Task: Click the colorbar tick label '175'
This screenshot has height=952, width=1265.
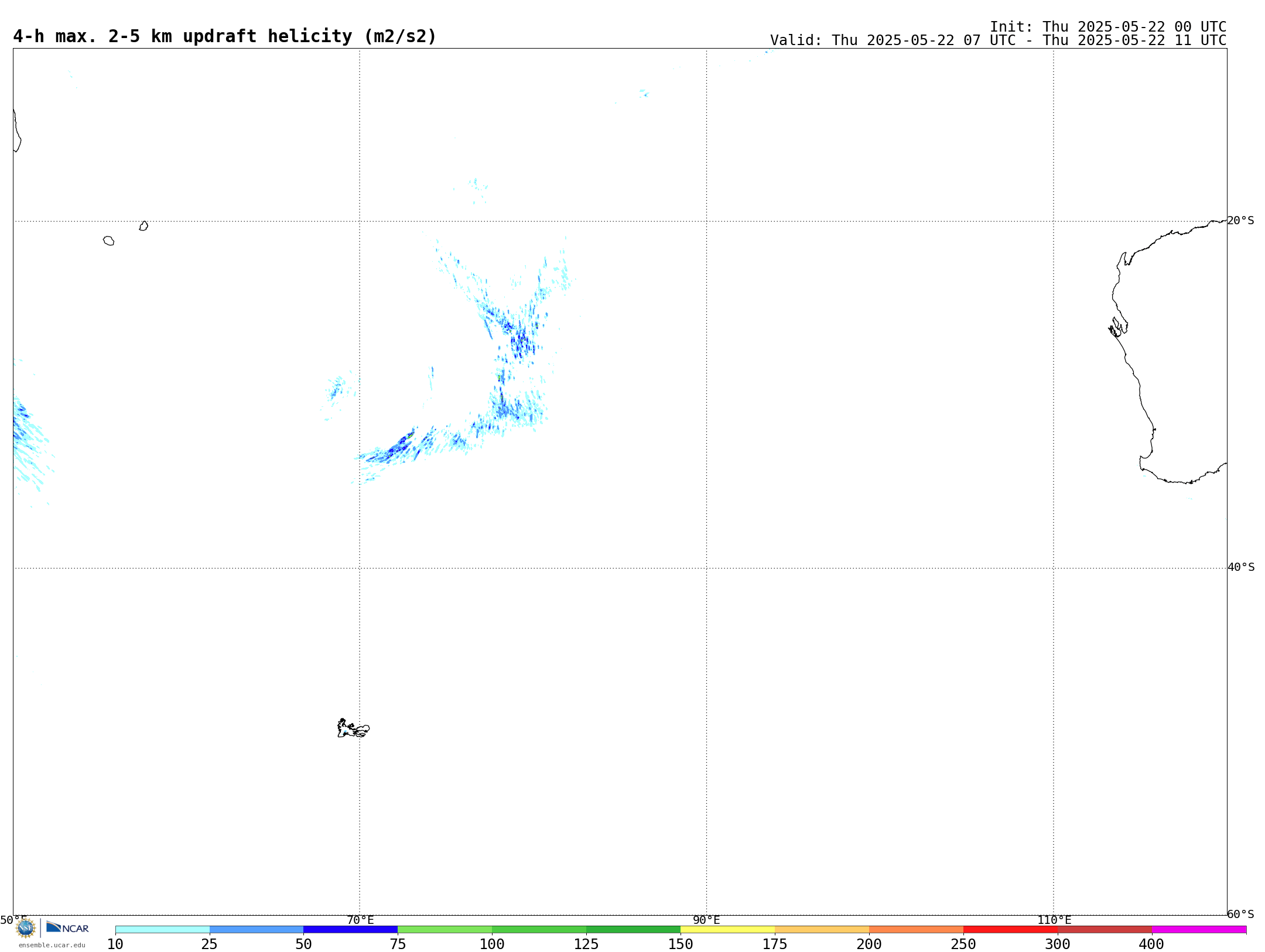Action: point(775,944)
